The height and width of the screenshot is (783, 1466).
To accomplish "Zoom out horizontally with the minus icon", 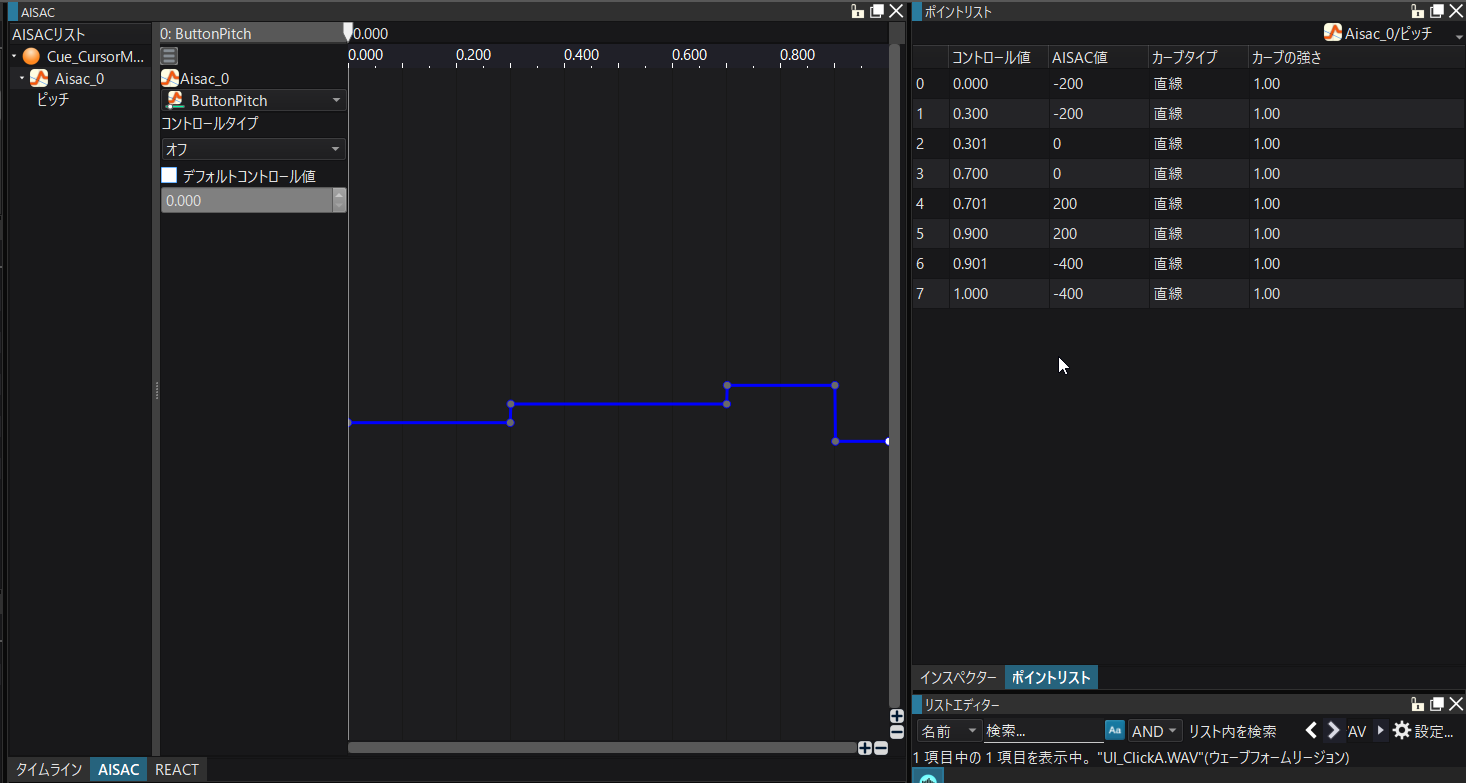I will click(881, 748).
